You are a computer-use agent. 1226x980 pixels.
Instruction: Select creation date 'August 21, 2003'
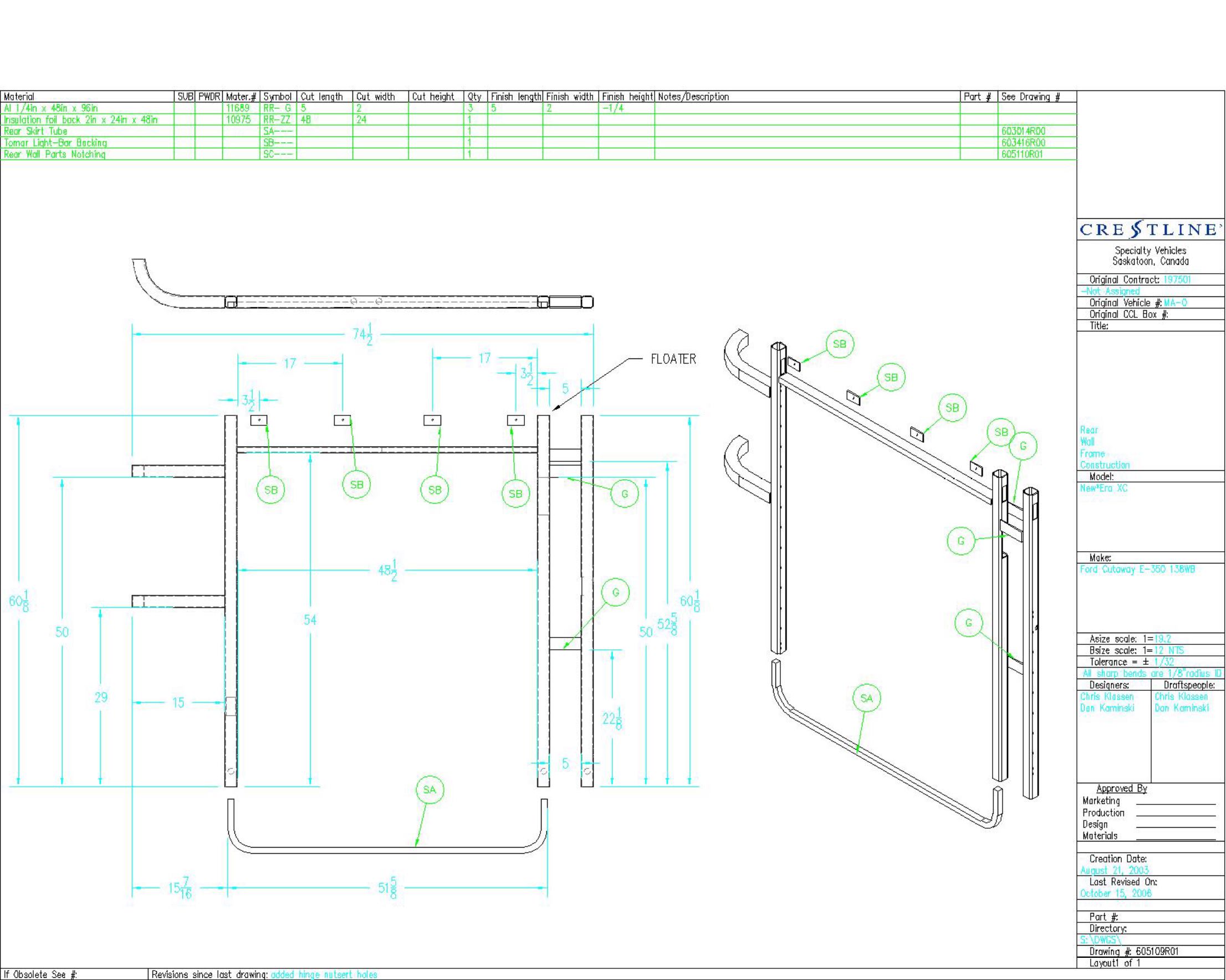(x=1114, y=870)
